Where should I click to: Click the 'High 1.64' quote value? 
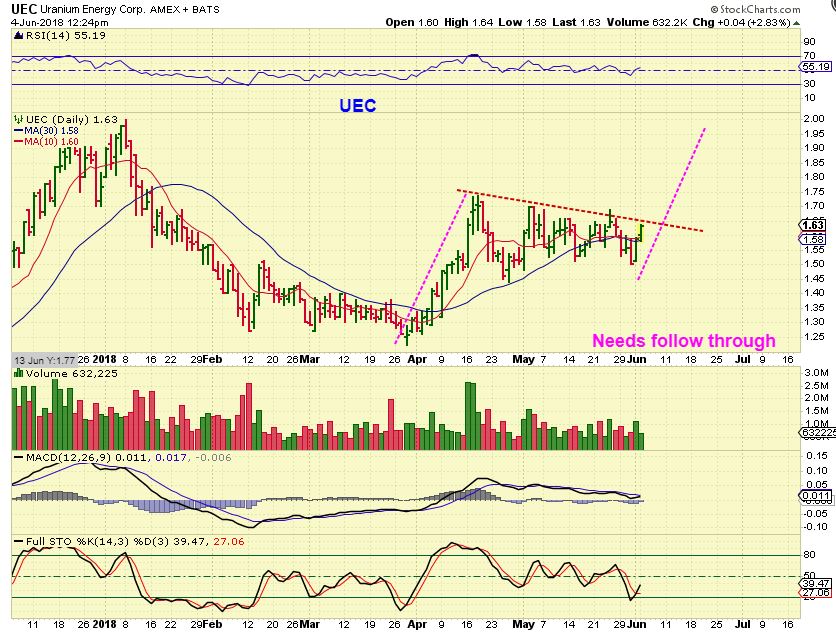click(x=469, y=22)
